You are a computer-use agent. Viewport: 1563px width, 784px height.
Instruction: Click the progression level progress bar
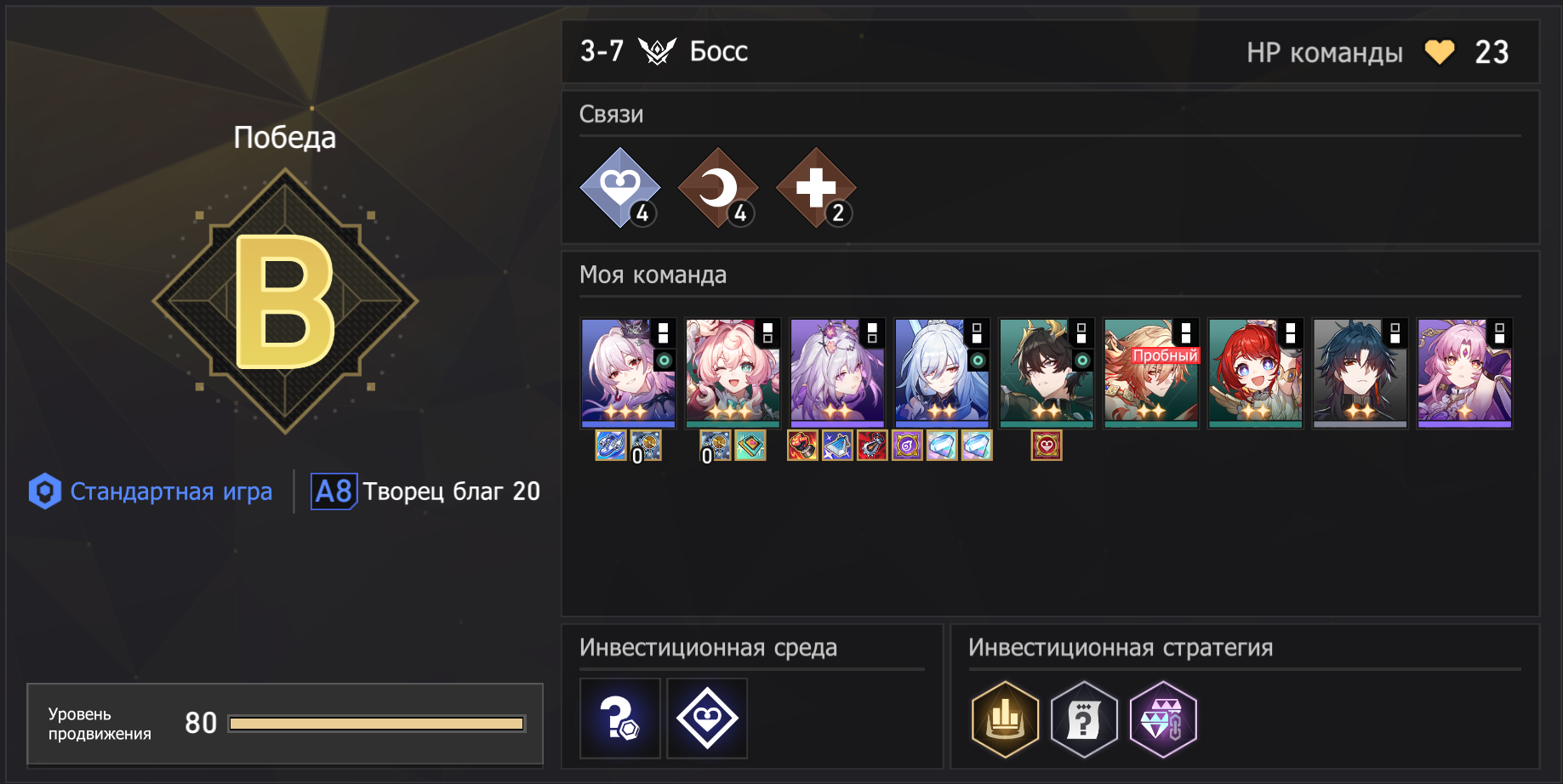377,724
